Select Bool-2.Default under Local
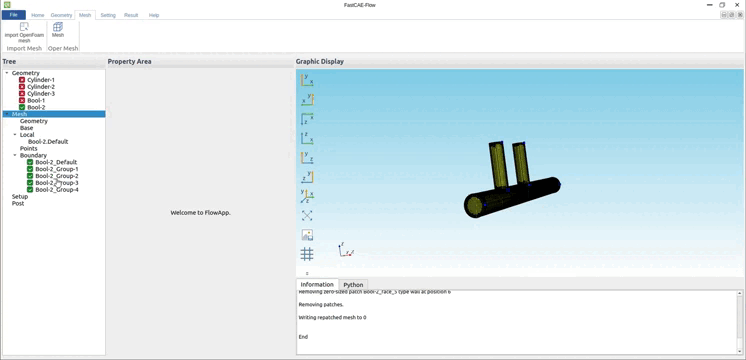This screenshot has width=746, height=360. pyautogui.click(x=48, y=142)
